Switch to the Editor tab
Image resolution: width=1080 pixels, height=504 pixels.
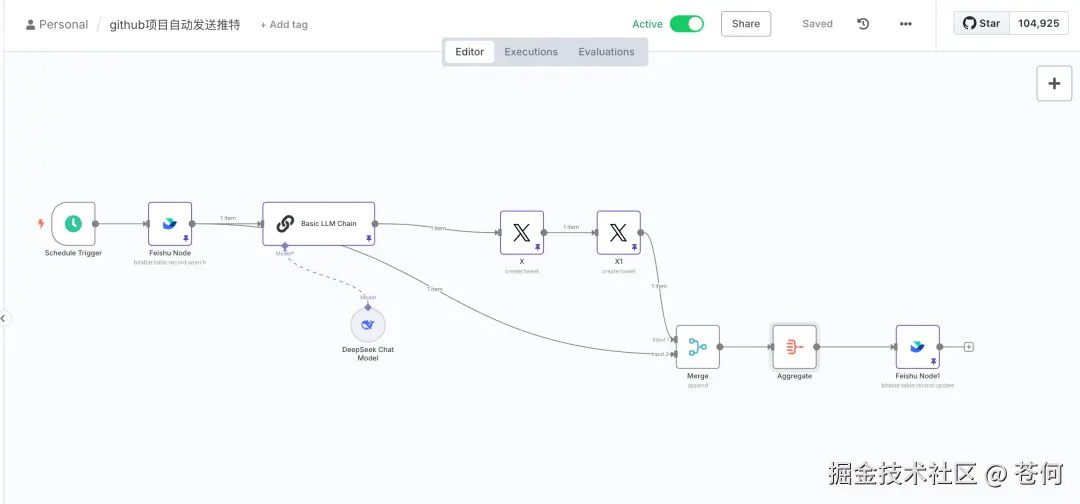470,52
